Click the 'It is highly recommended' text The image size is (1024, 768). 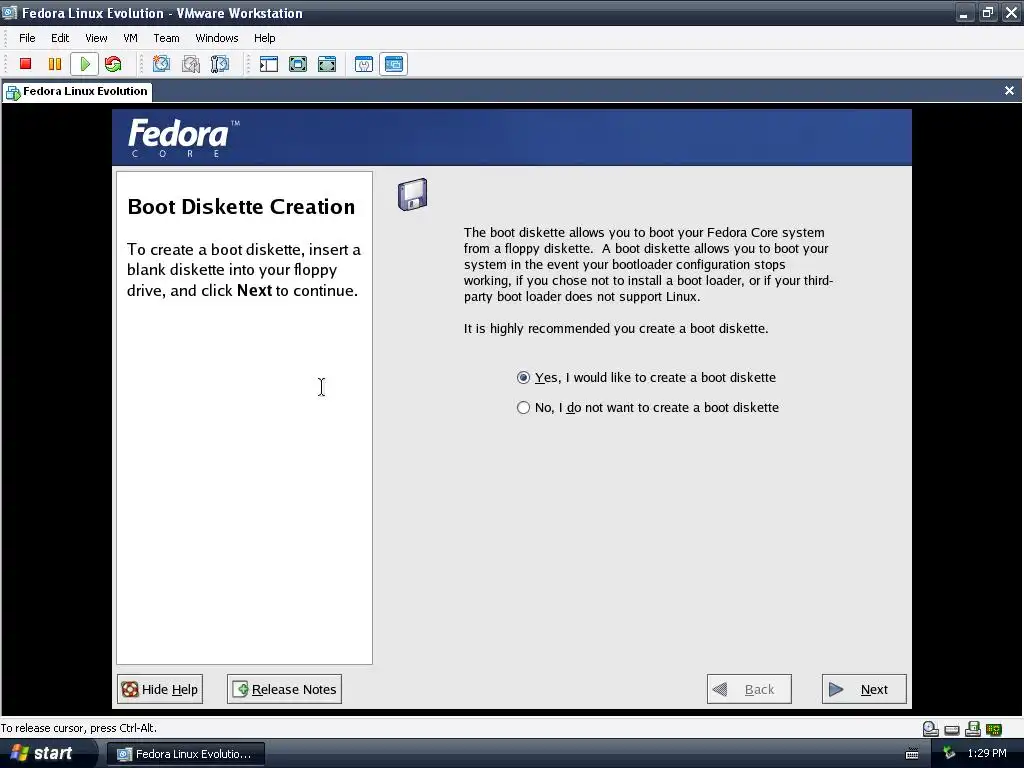click(x=616, y=328)
